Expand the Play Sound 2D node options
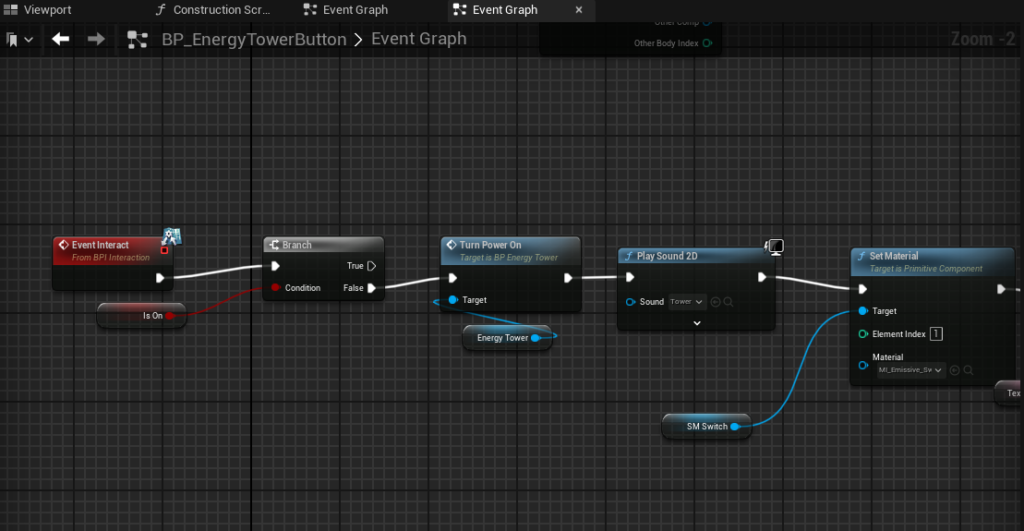 (x=696, y=322)
